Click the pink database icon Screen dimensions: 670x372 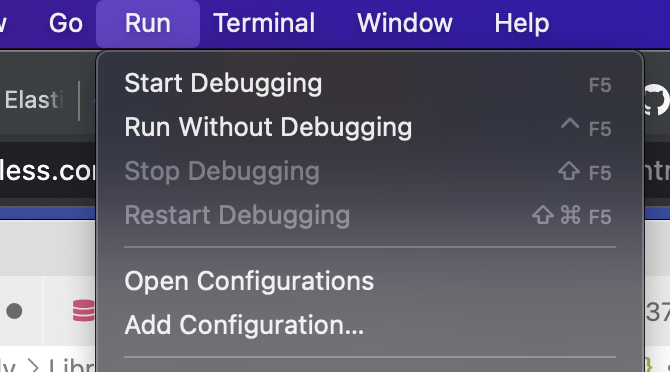point(84,310)
